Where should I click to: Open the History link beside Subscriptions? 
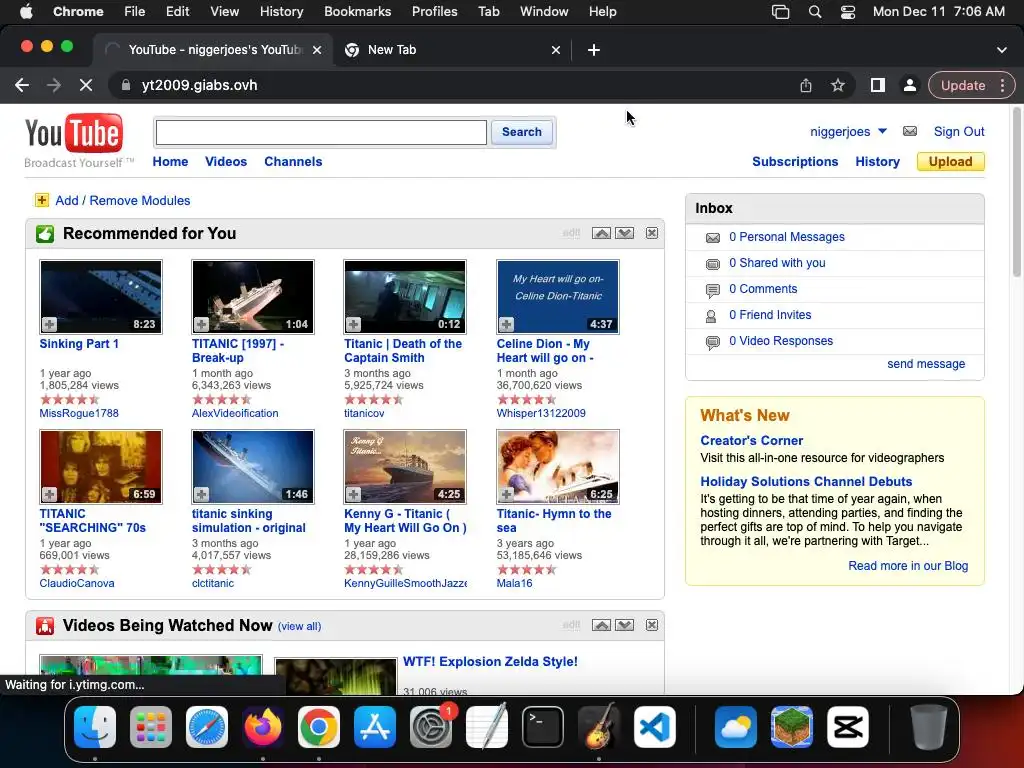click(x=878, y=161)
